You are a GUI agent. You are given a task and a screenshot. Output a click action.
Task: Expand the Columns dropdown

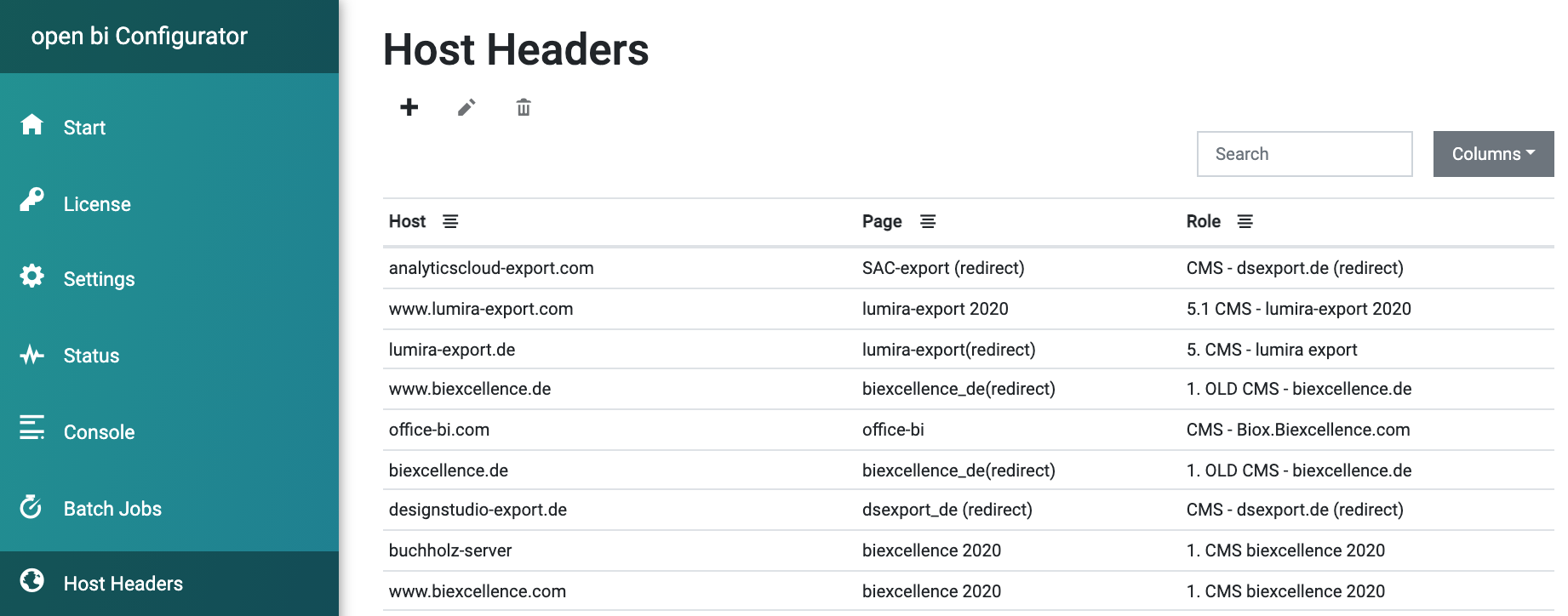pos(1494,154)
